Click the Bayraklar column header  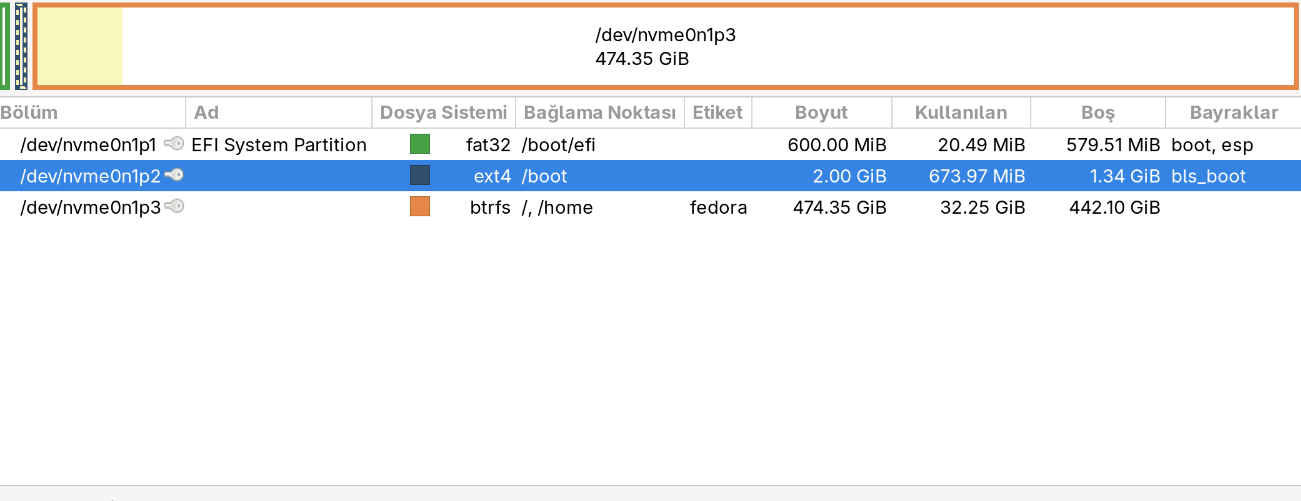point(1233,113)
